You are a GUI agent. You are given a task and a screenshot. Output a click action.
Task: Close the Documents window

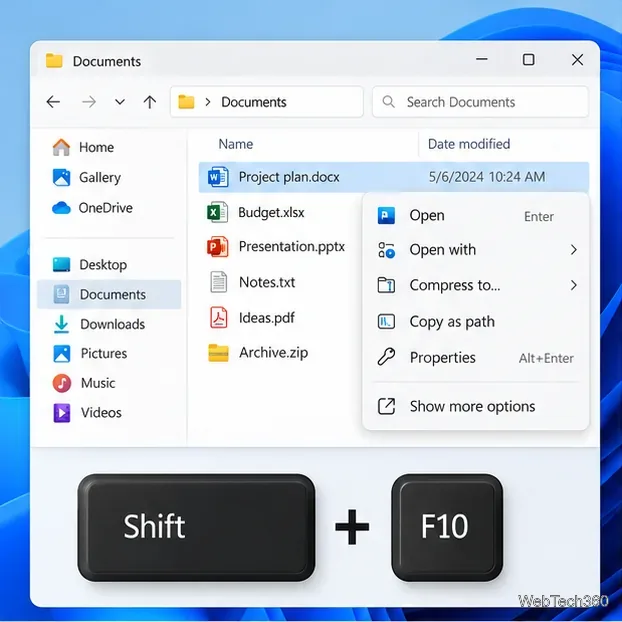click(577, 60)
